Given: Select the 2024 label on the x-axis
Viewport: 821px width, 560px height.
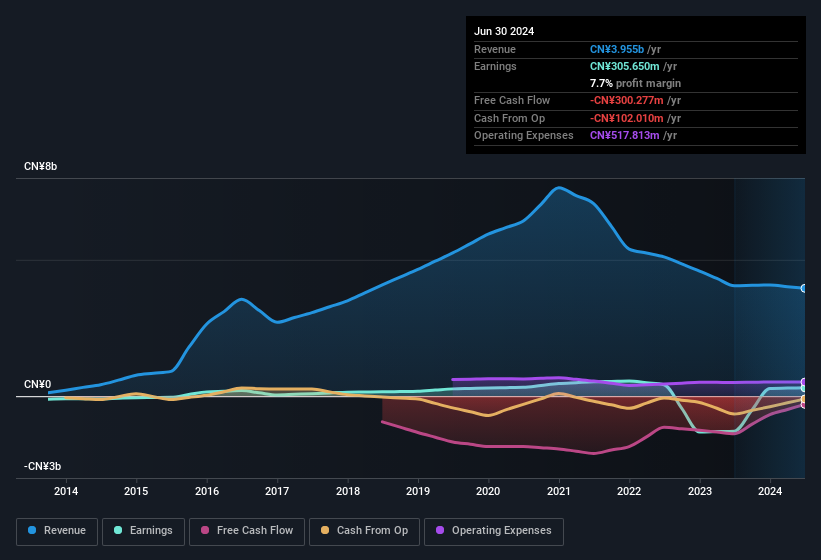Looking at the screenshot, I should coord(770,491).
